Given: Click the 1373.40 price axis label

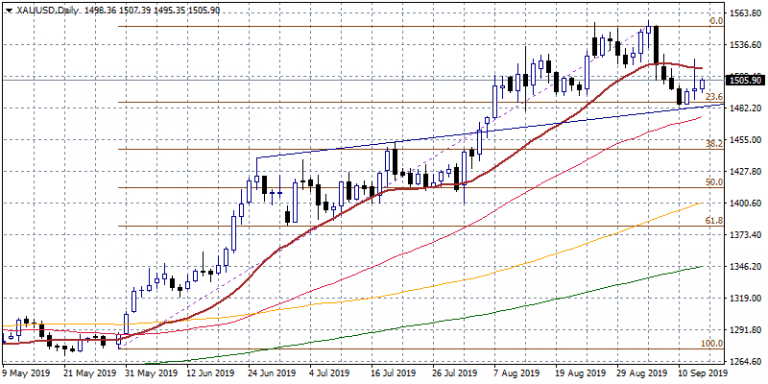Looking at the screenshot, I should 745,235.
